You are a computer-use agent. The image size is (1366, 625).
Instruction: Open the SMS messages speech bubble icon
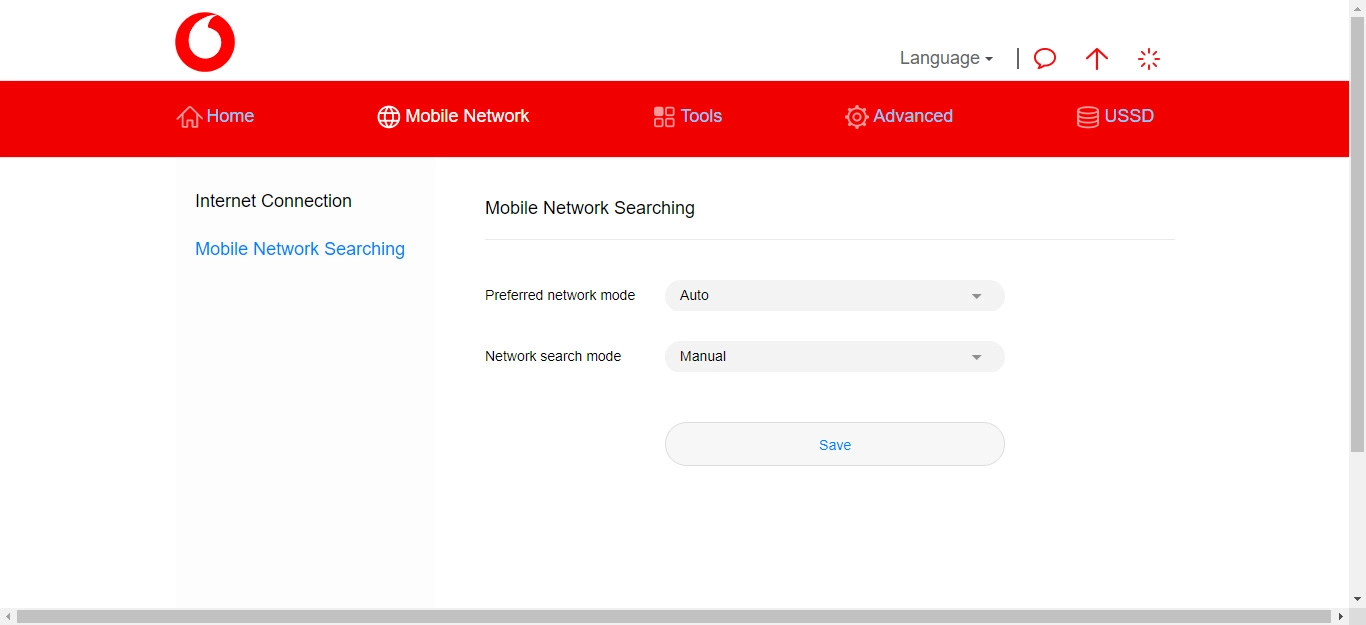(x=1045, y=59)
